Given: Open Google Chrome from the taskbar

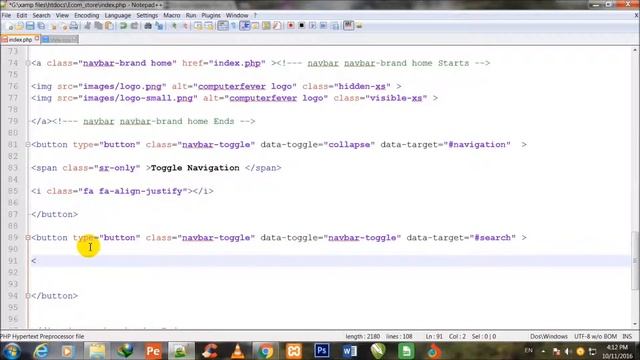Looking at the screenshot, I should coord(266,351).
